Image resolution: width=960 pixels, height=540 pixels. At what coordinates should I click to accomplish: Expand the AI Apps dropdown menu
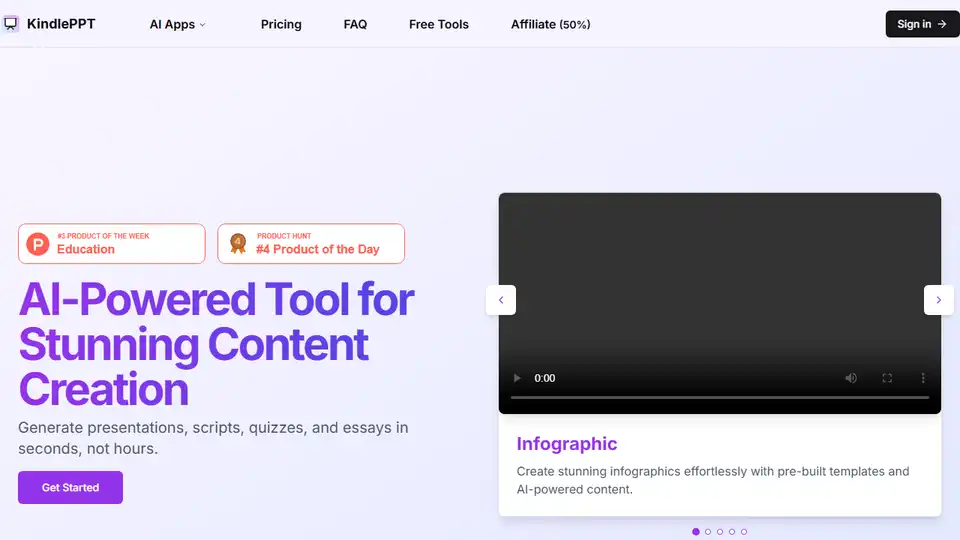(x=178, y=24)
